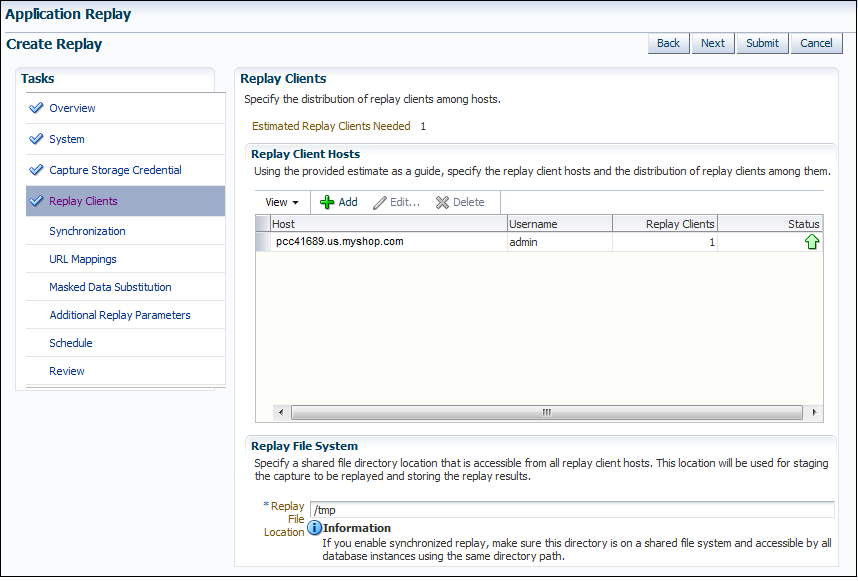Image resolution: width=858 pixels, height=581 pixels.
Task: Click the horizontal scrollbar thumb
Action: (547, 412)
